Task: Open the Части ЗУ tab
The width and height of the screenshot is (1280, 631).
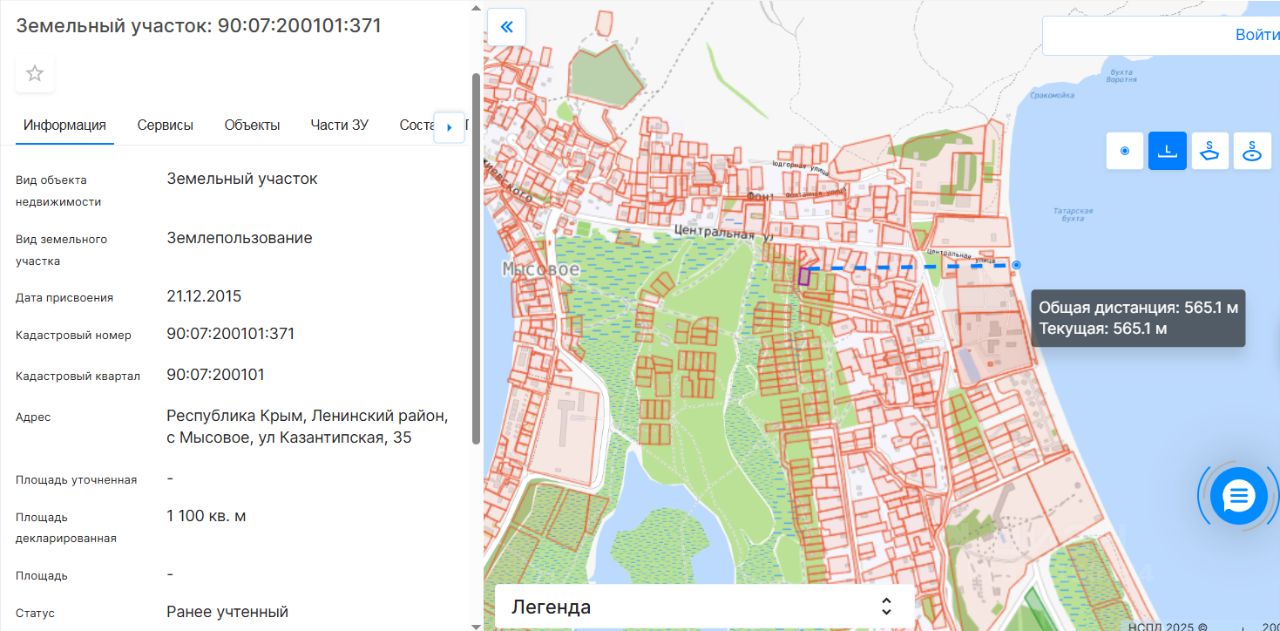Action: click(339, 125)
